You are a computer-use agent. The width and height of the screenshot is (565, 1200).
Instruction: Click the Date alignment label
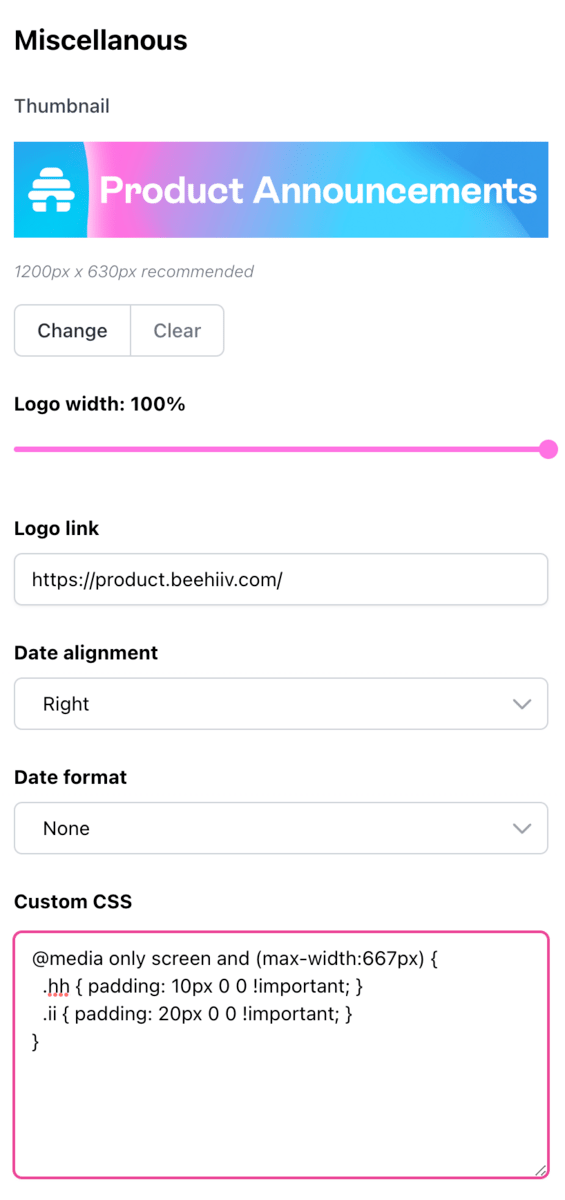[86, 653]
